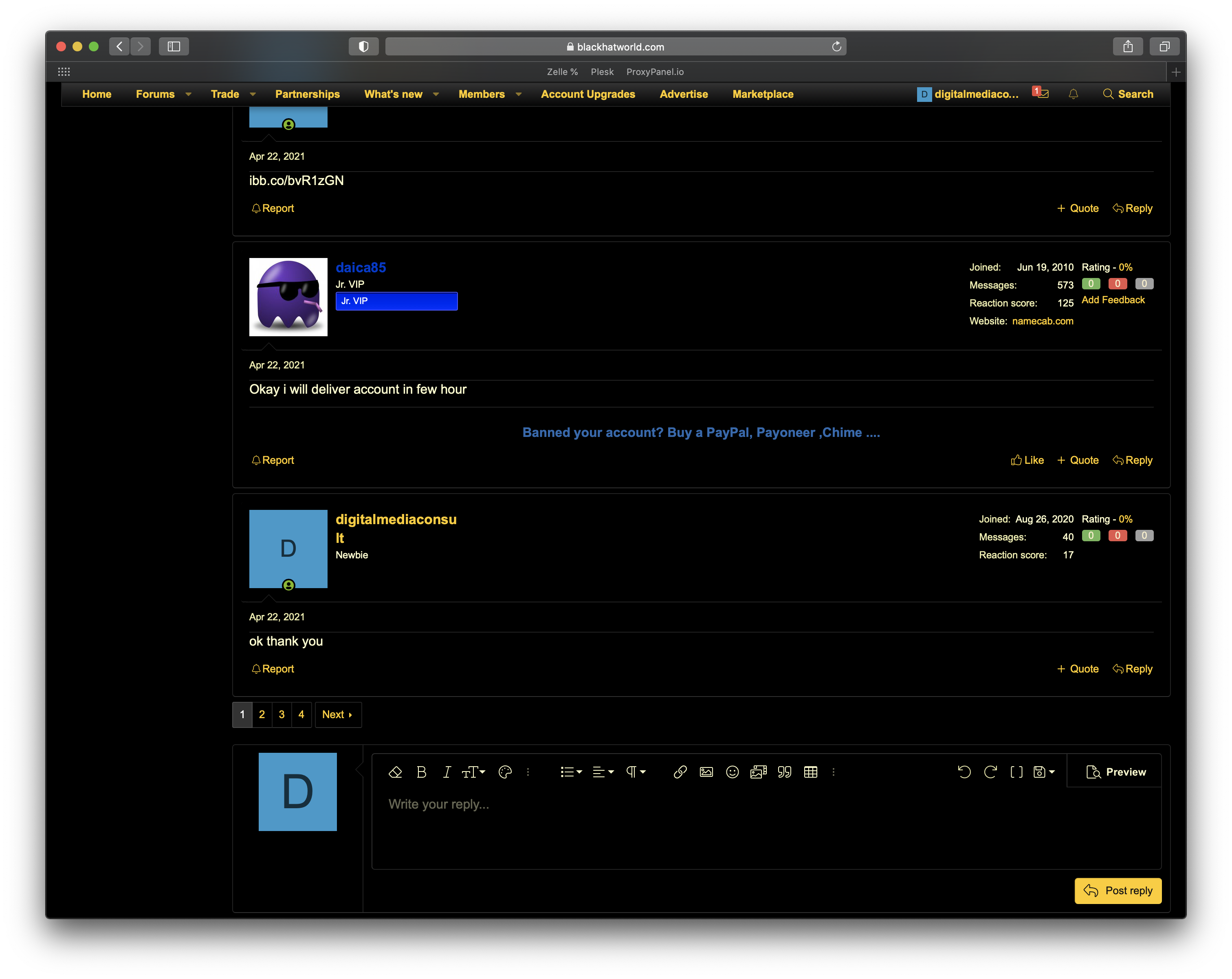Expand the Trade dropdown arrow
Screen dimensions: 1232x979
(x=253, y=95)
